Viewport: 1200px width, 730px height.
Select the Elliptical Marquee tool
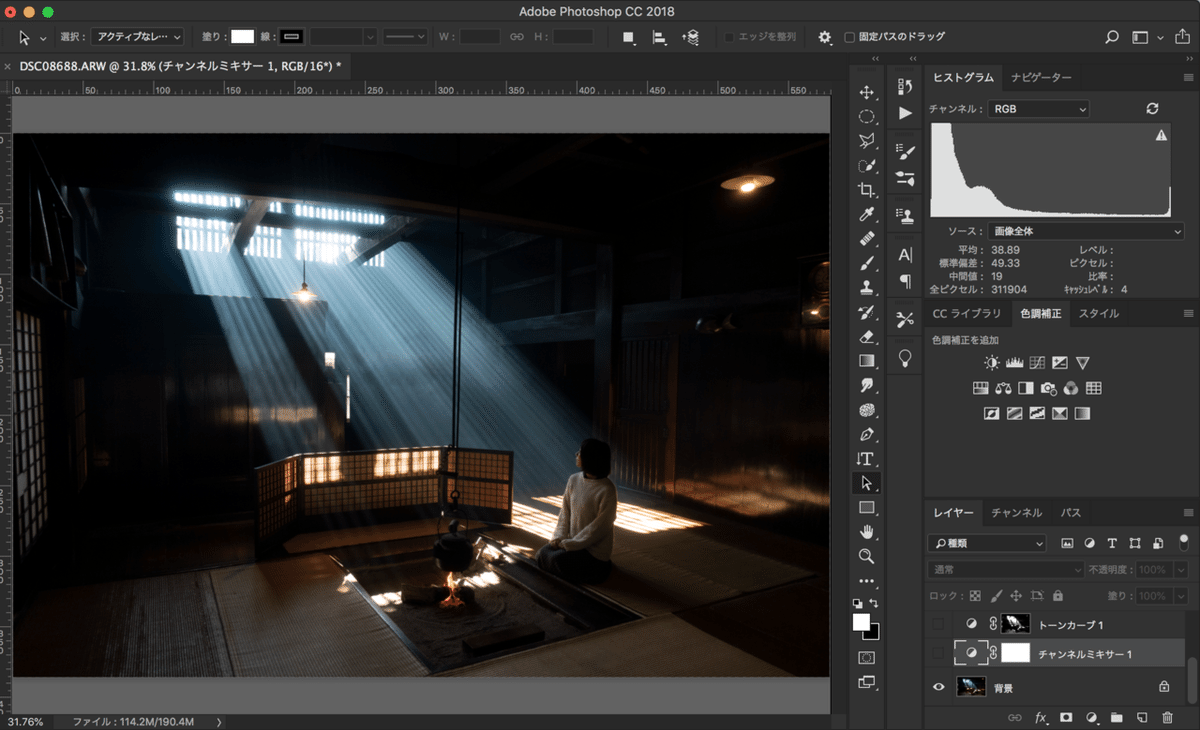point(866,116)
